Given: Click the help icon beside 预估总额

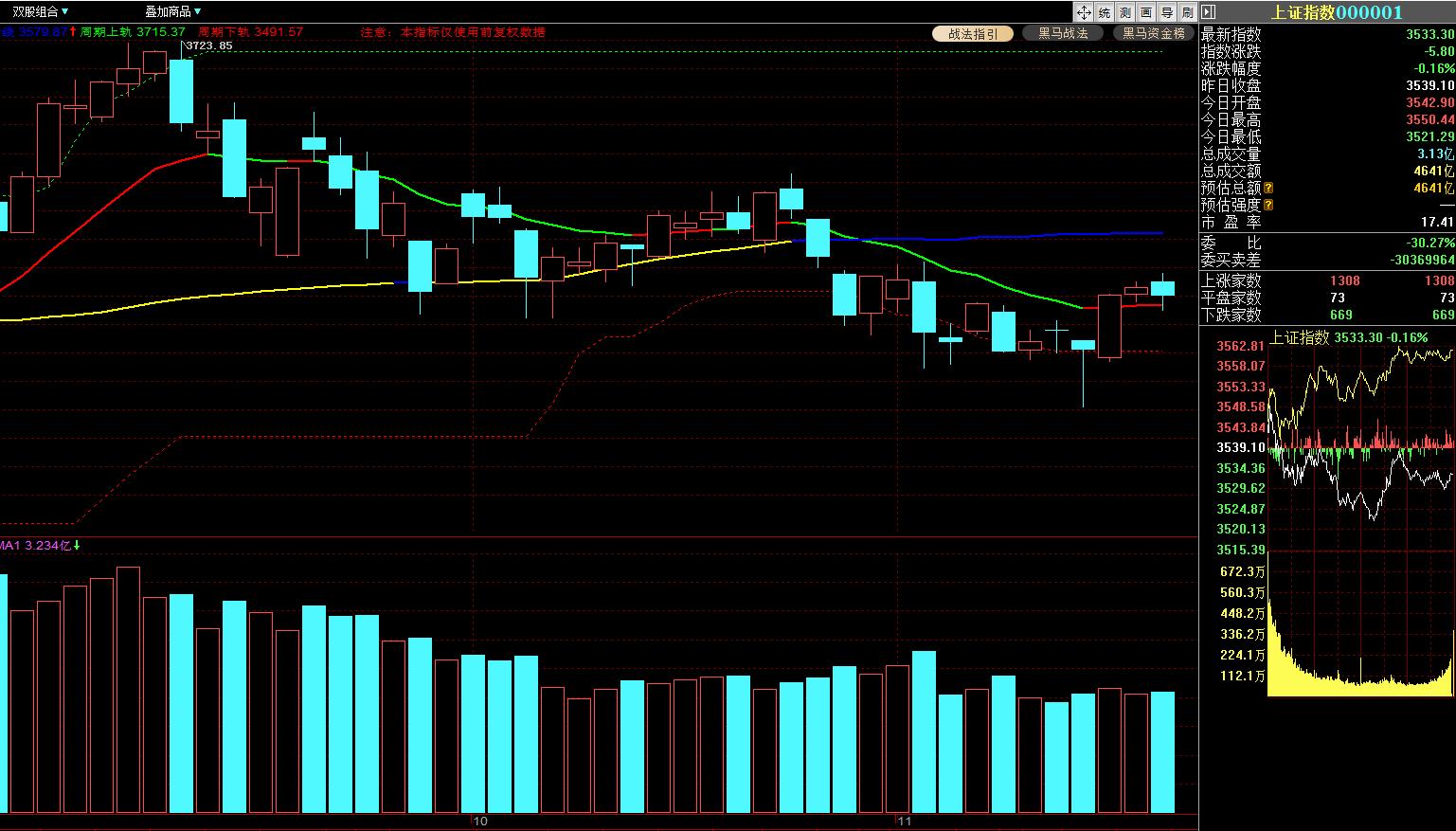Looking at the screenshot, I should tap(1268, 188).
